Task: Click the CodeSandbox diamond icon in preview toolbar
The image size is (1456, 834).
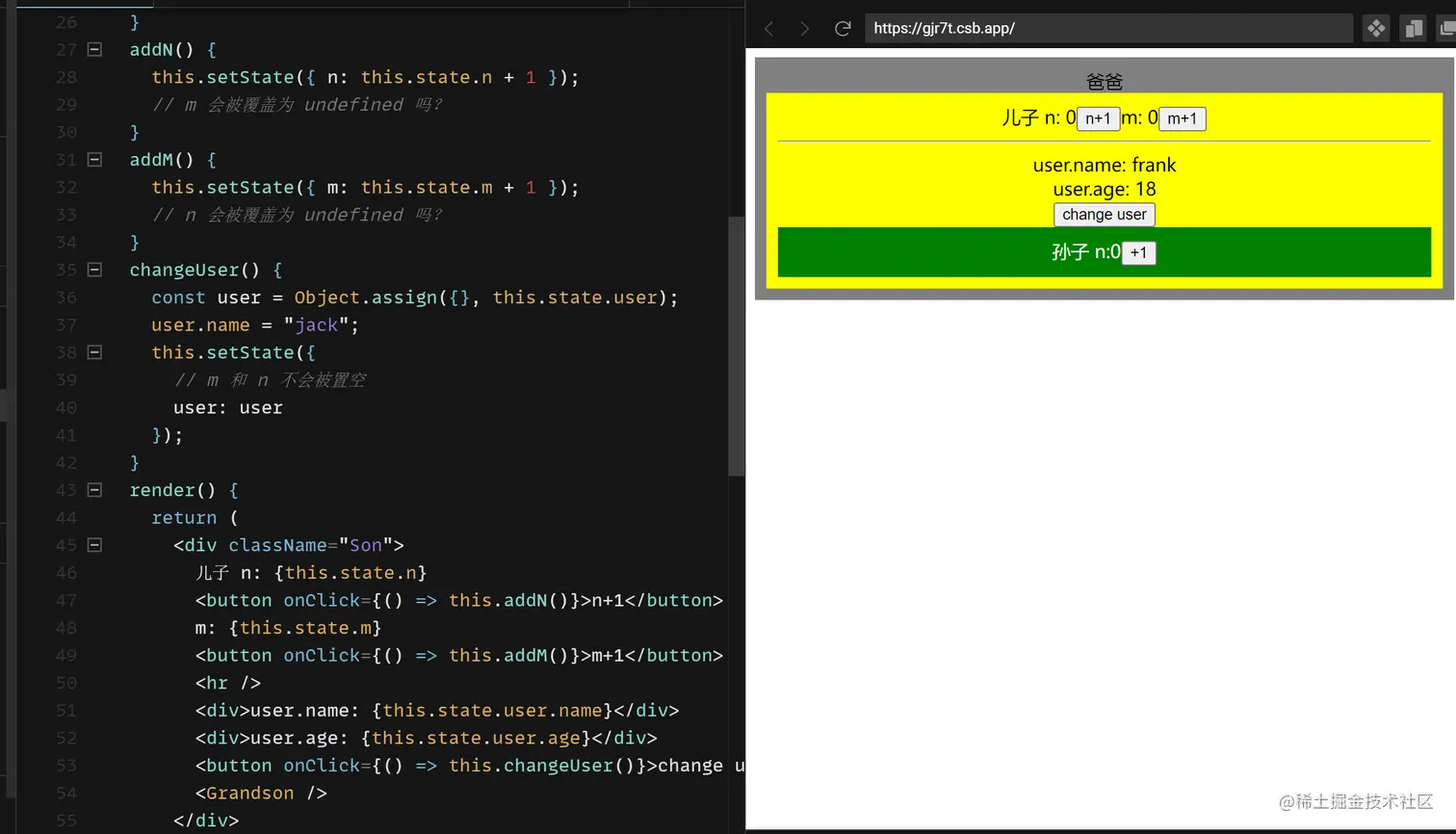Action: point(1376,29)
